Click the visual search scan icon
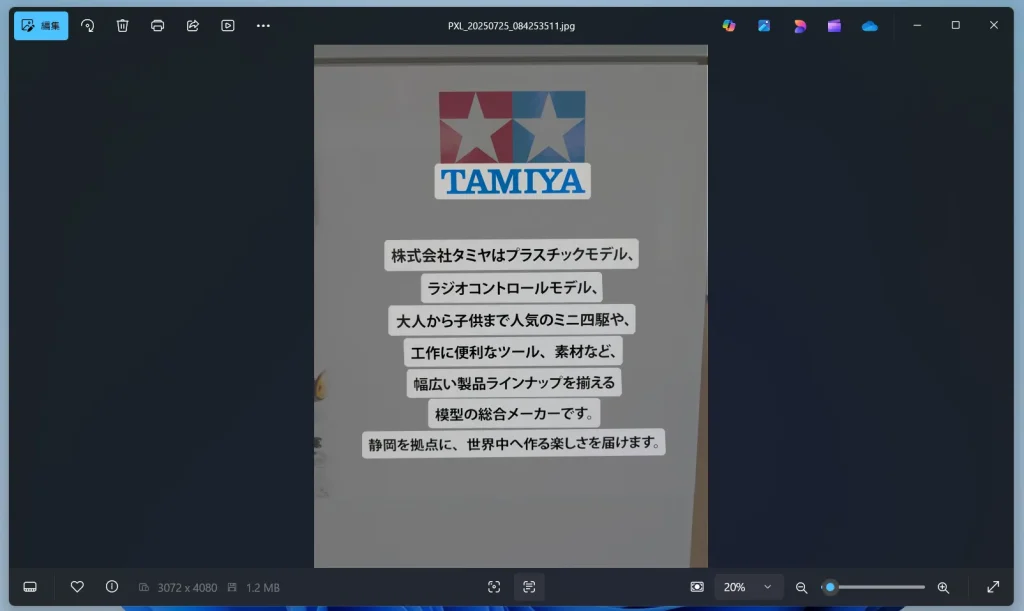This screenshot has width=1024, height=611. (x=494, y=587)
